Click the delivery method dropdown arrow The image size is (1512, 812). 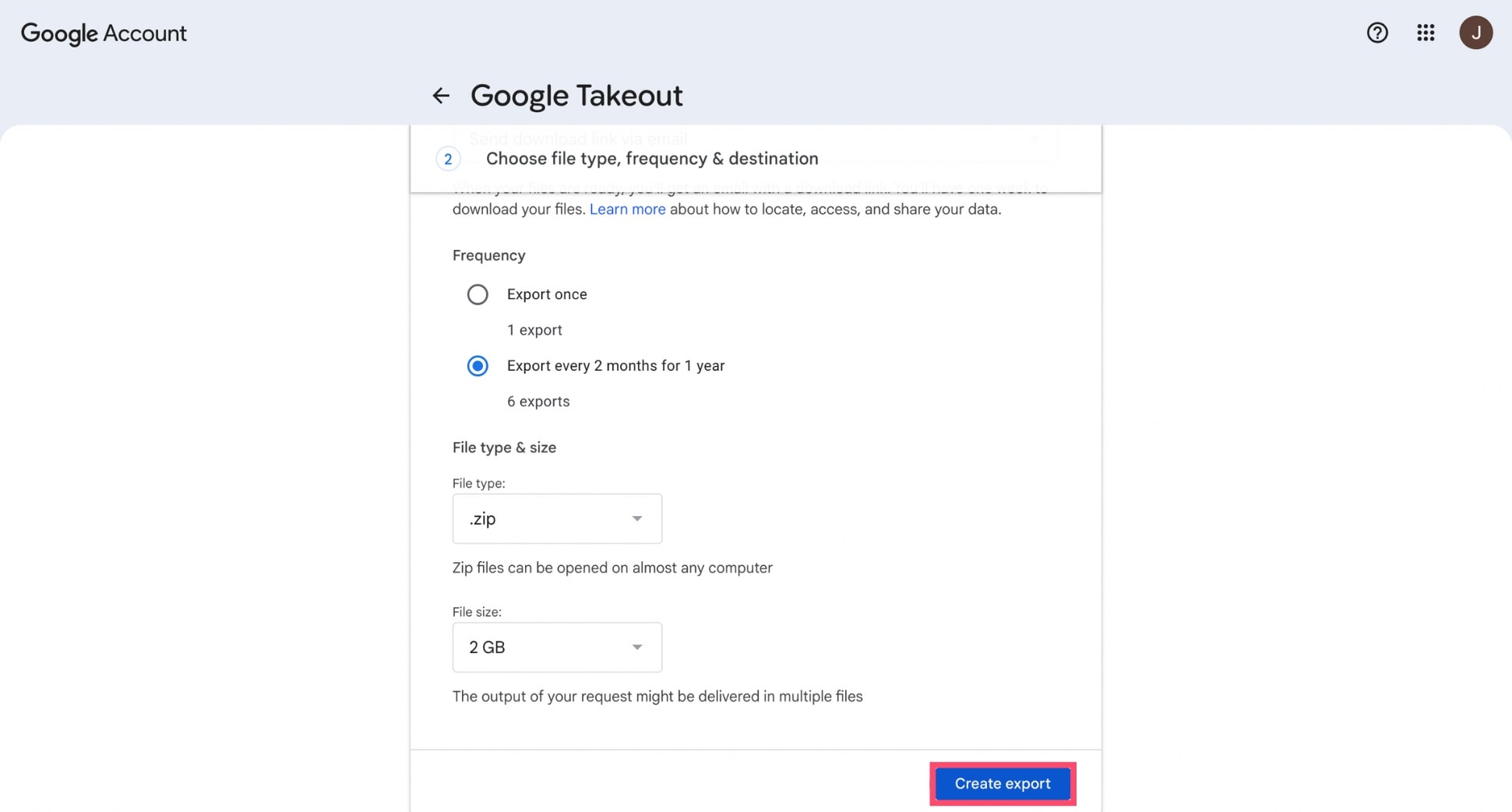[x=1035, y=139]
